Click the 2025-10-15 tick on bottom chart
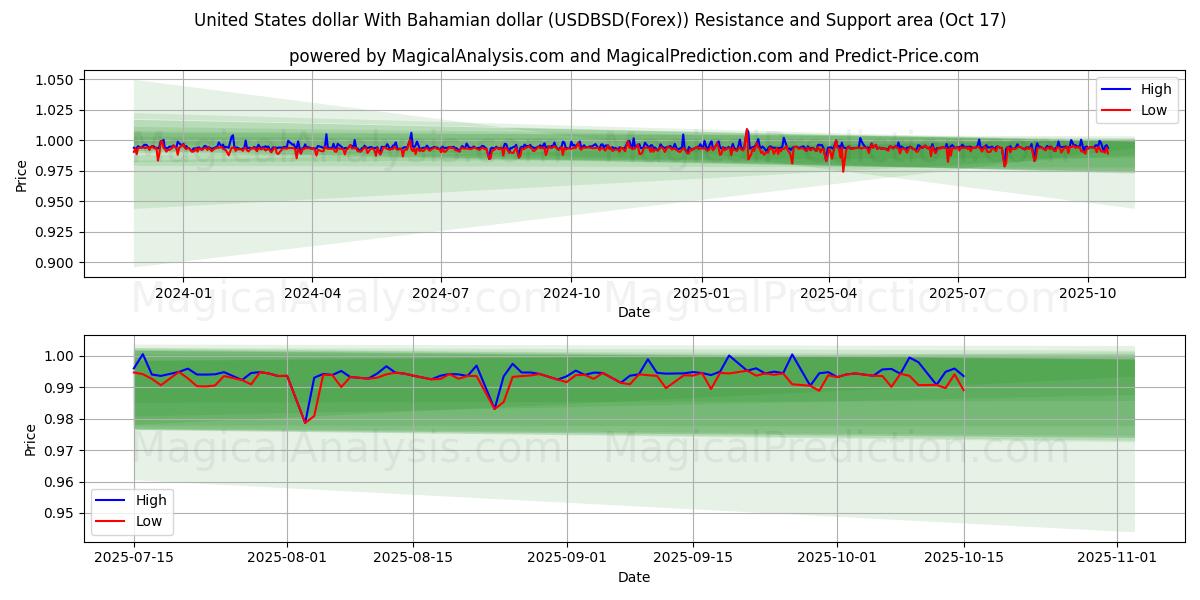 (964, 557)
